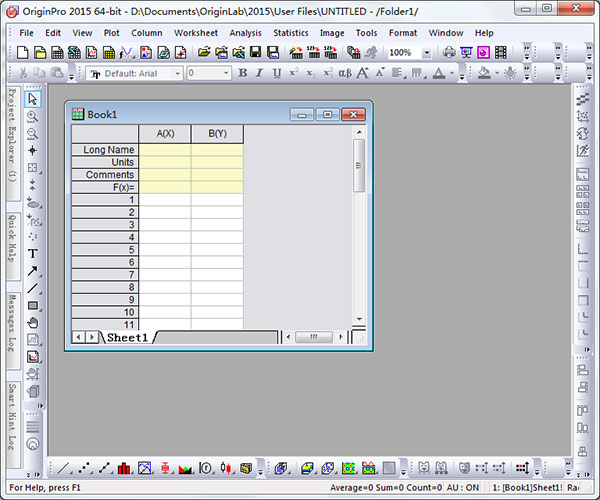This screenshot has width=600, height=500.
Task: Click the Column bar chart icon
Action: 124,468
